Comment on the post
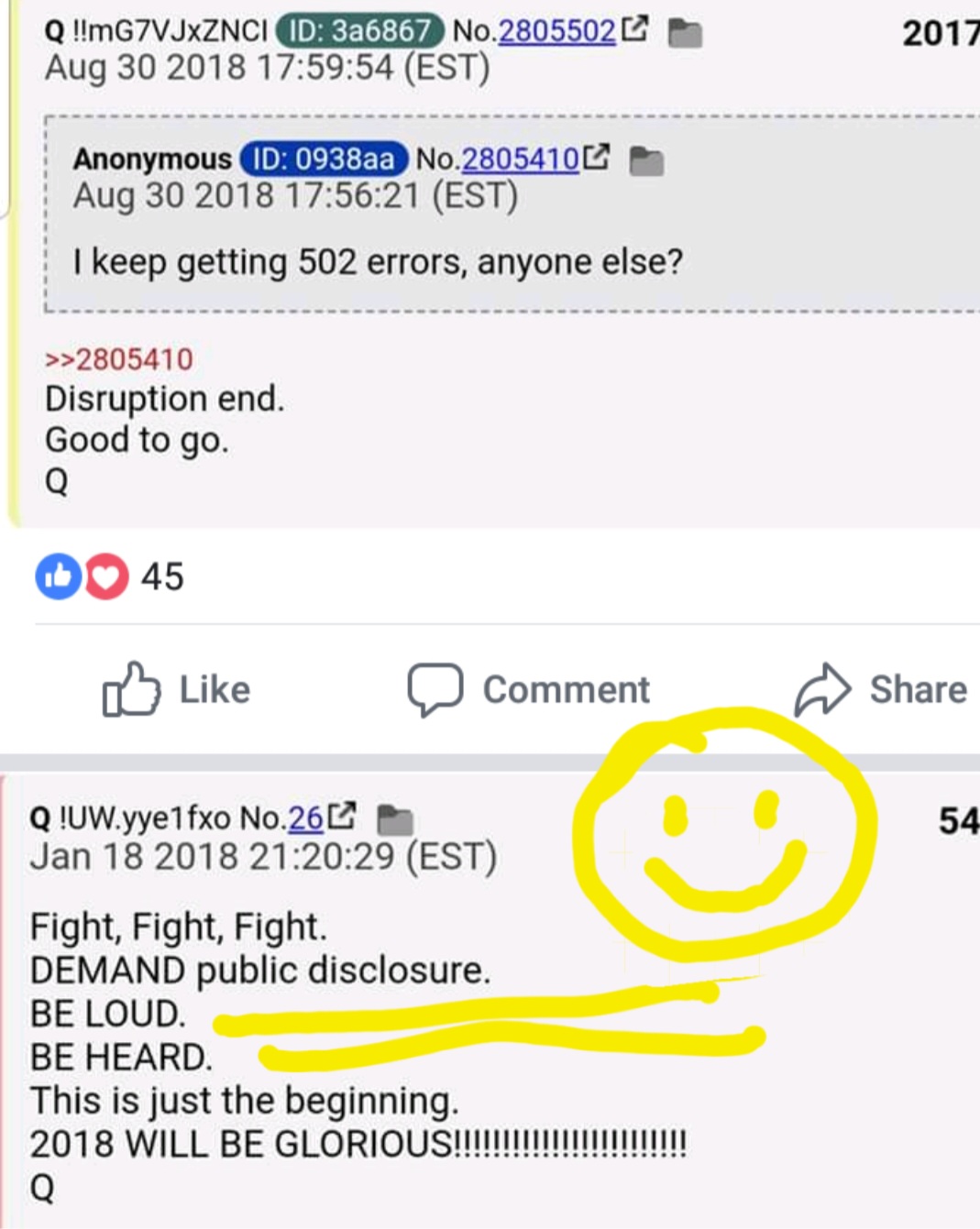 tap(529, 689)
